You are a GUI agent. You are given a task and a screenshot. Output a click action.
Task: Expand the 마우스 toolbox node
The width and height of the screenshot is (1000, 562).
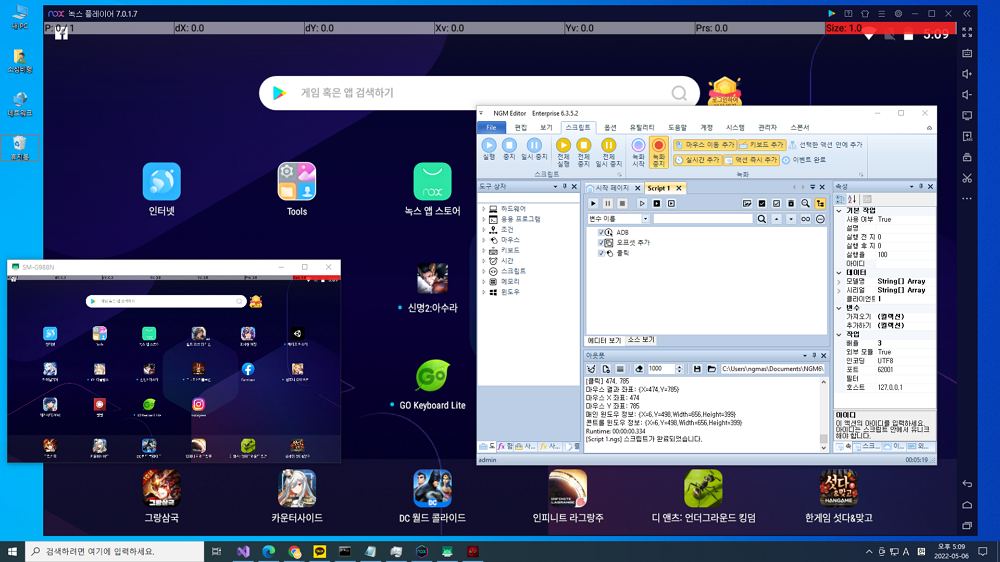coord(483,240)
